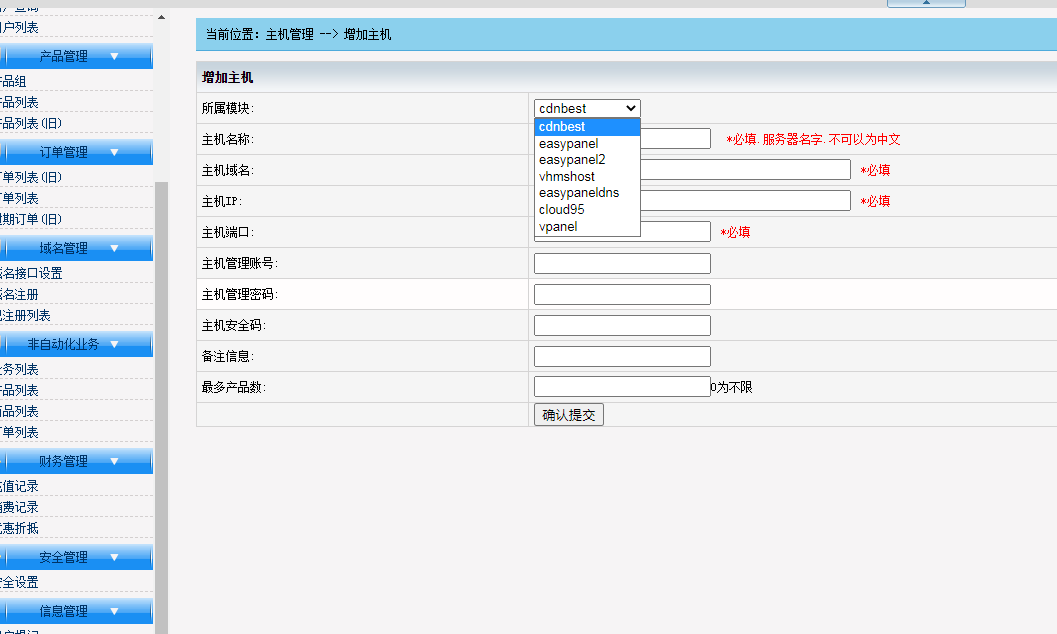Pick vhmshost module option

pos(566,177)
